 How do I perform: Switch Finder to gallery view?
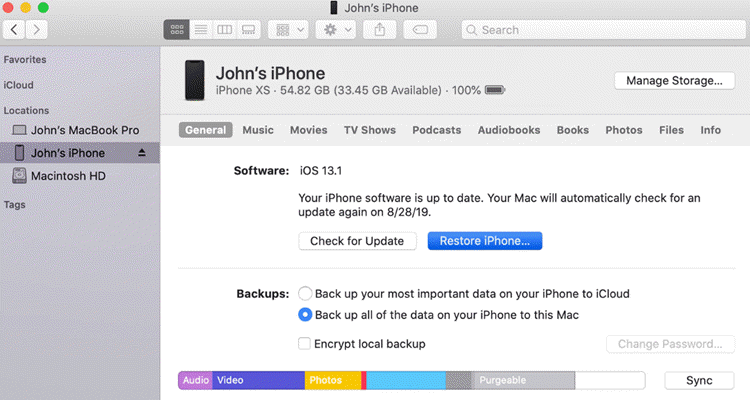pos(249,30)
